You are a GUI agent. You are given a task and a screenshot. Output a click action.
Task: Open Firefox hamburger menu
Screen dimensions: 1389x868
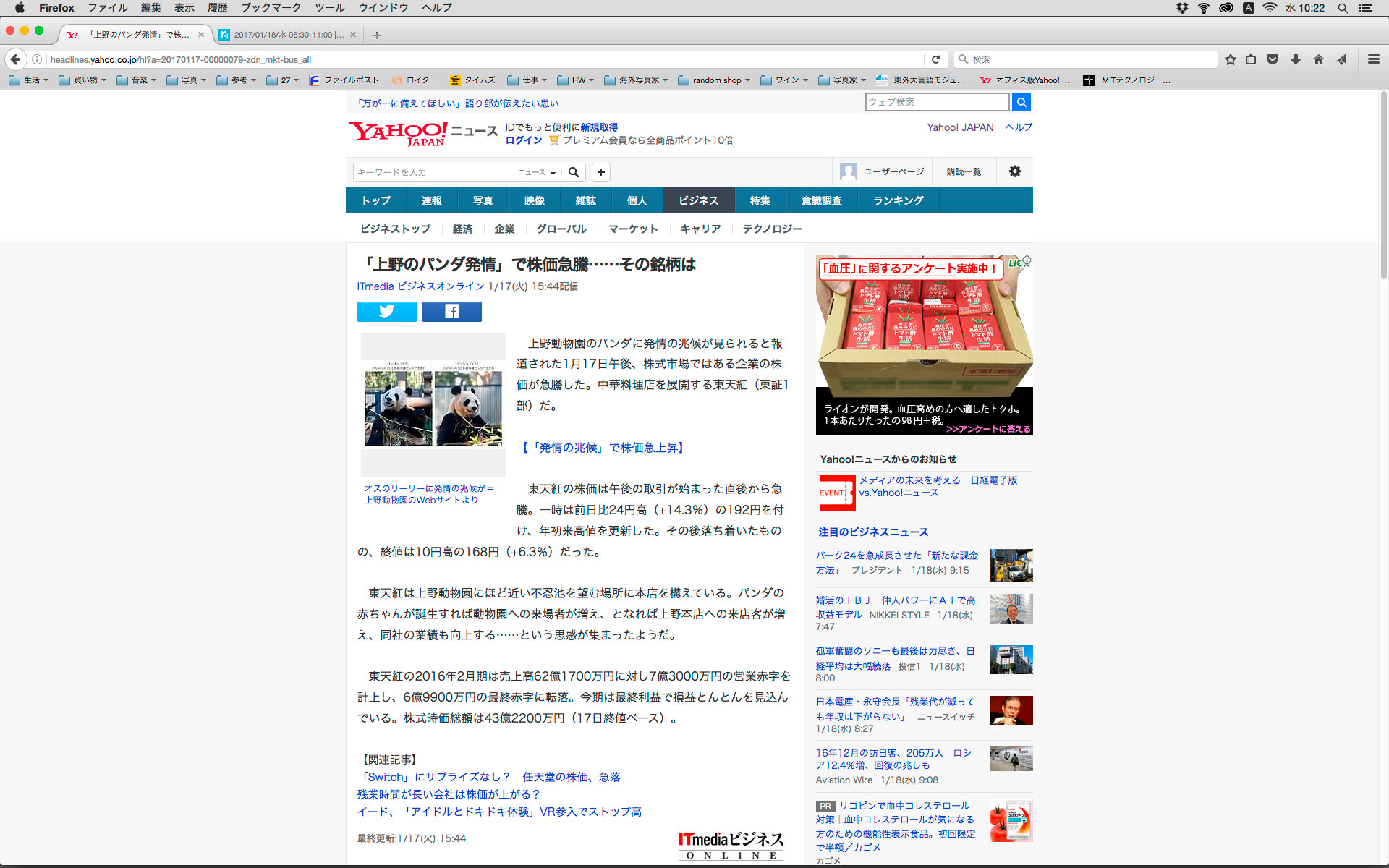pyautogui.click(x=1373, y=59)
